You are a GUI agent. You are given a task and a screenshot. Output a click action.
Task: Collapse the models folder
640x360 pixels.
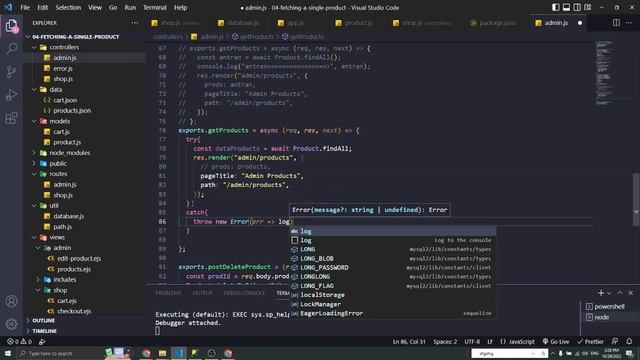[34, 121]
